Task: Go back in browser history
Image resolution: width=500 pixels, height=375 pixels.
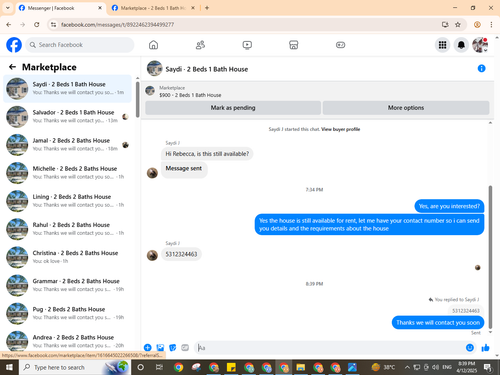Action: 9,25
